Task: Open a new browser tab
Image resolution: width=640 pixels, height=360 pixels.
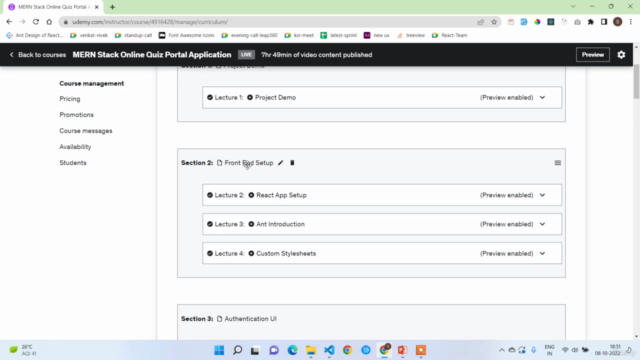Action: pos(112,7)
